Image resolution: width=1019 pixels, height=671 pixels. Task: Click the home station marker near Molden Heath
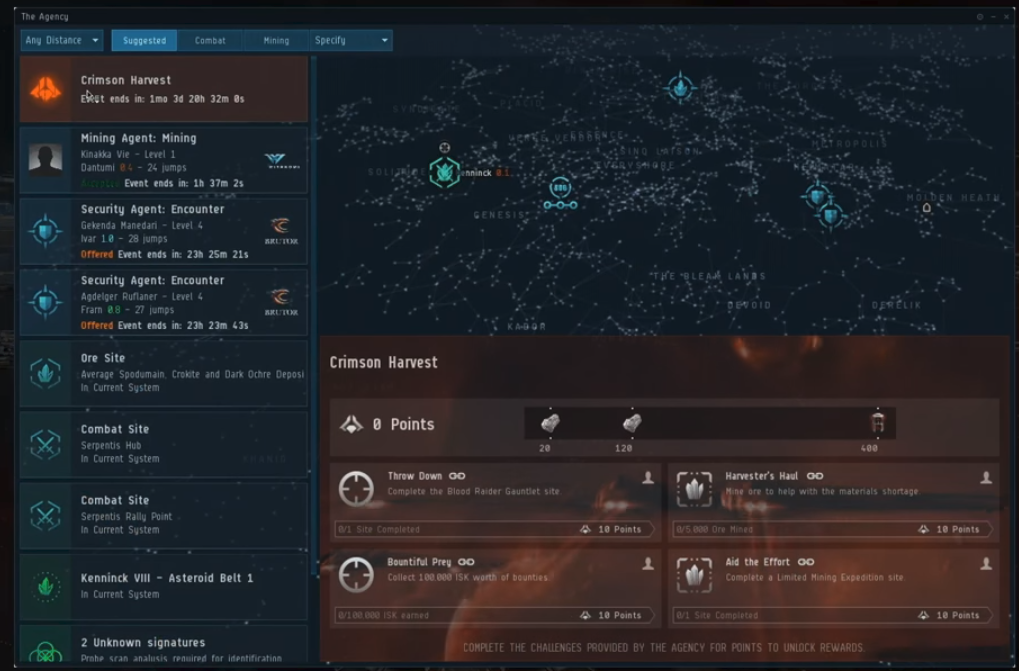click(927, 208)
